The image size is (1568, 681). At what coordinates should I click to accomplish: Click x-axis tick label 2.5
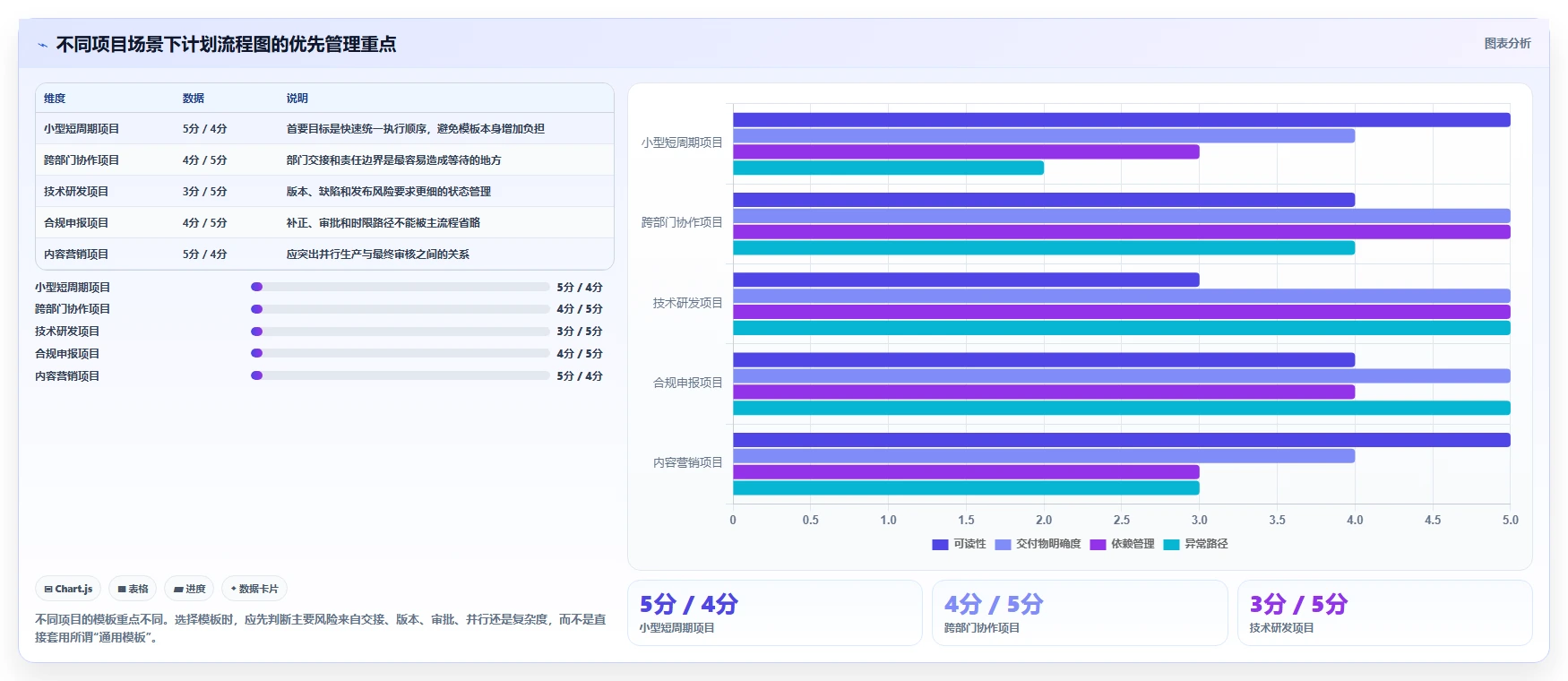tap(1122, 520)
